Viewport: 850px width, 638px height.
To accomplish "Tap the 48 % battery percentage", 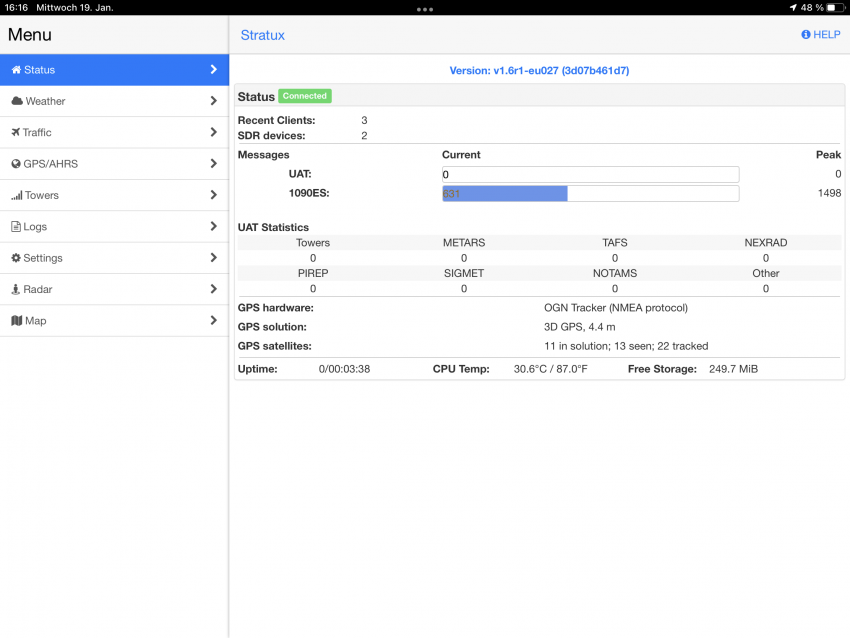I will pyautogui.click(x=812, y=8).
